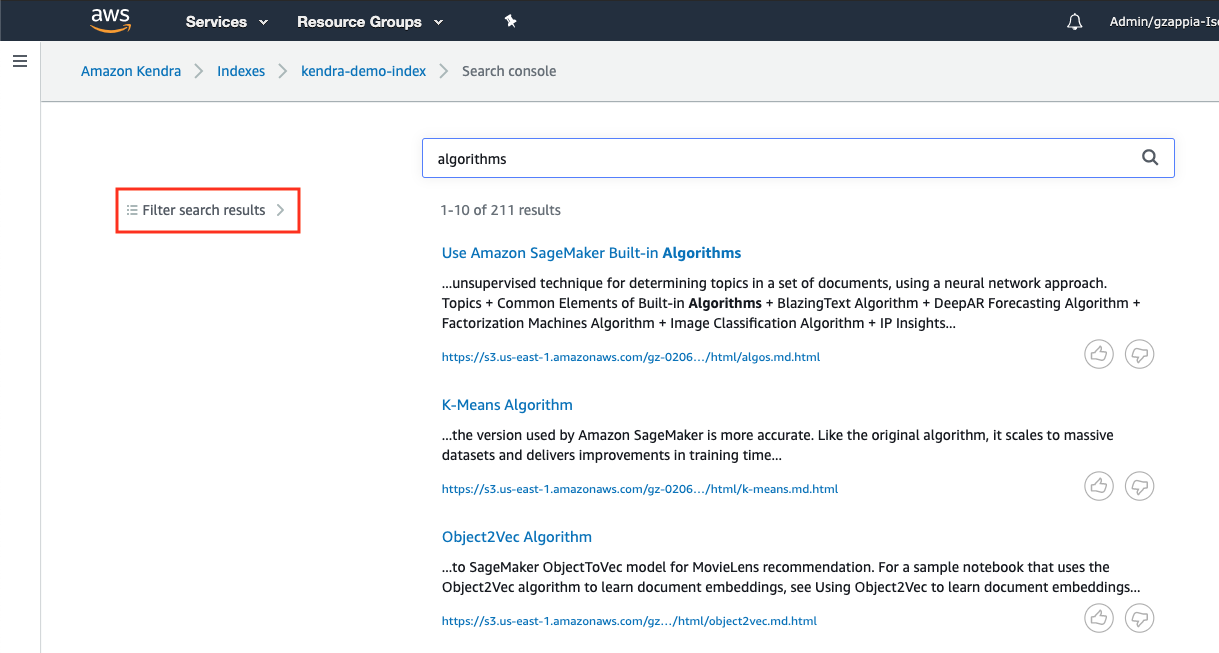Open the hamburger side navigation menu
The width and height of the screenshot is (1219, 653).
click(20, 61)
